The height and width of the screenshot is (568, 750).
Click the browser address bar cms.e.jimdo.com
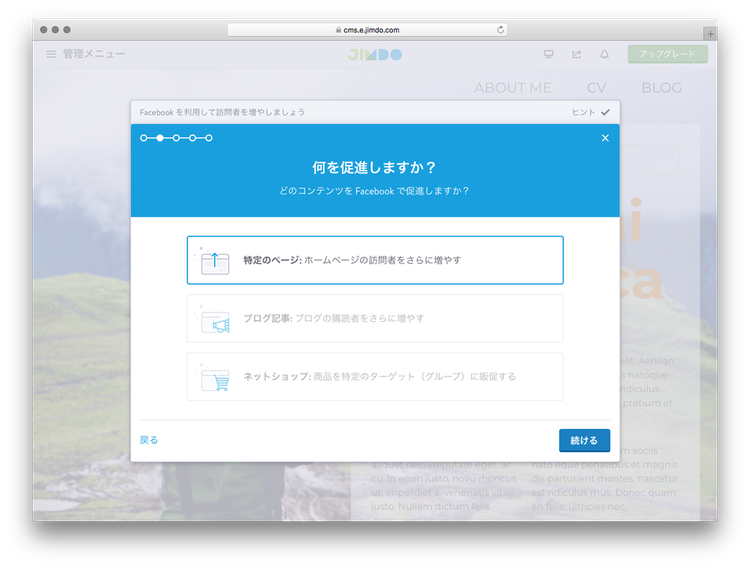coord(367,30)
